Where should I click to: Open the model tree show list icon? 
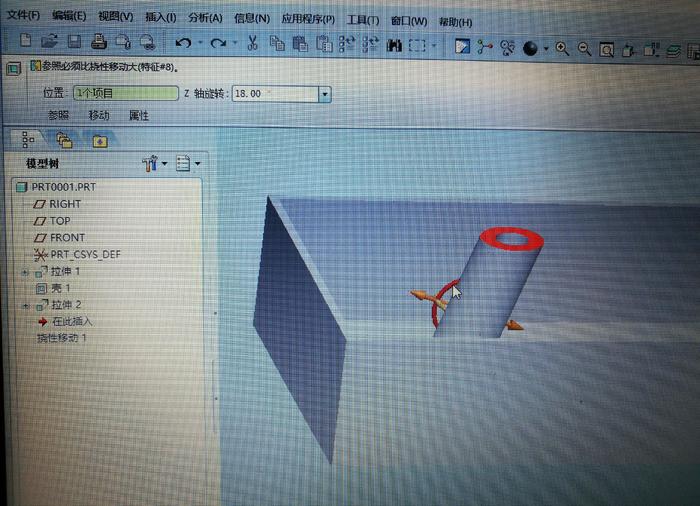(183, 163)
